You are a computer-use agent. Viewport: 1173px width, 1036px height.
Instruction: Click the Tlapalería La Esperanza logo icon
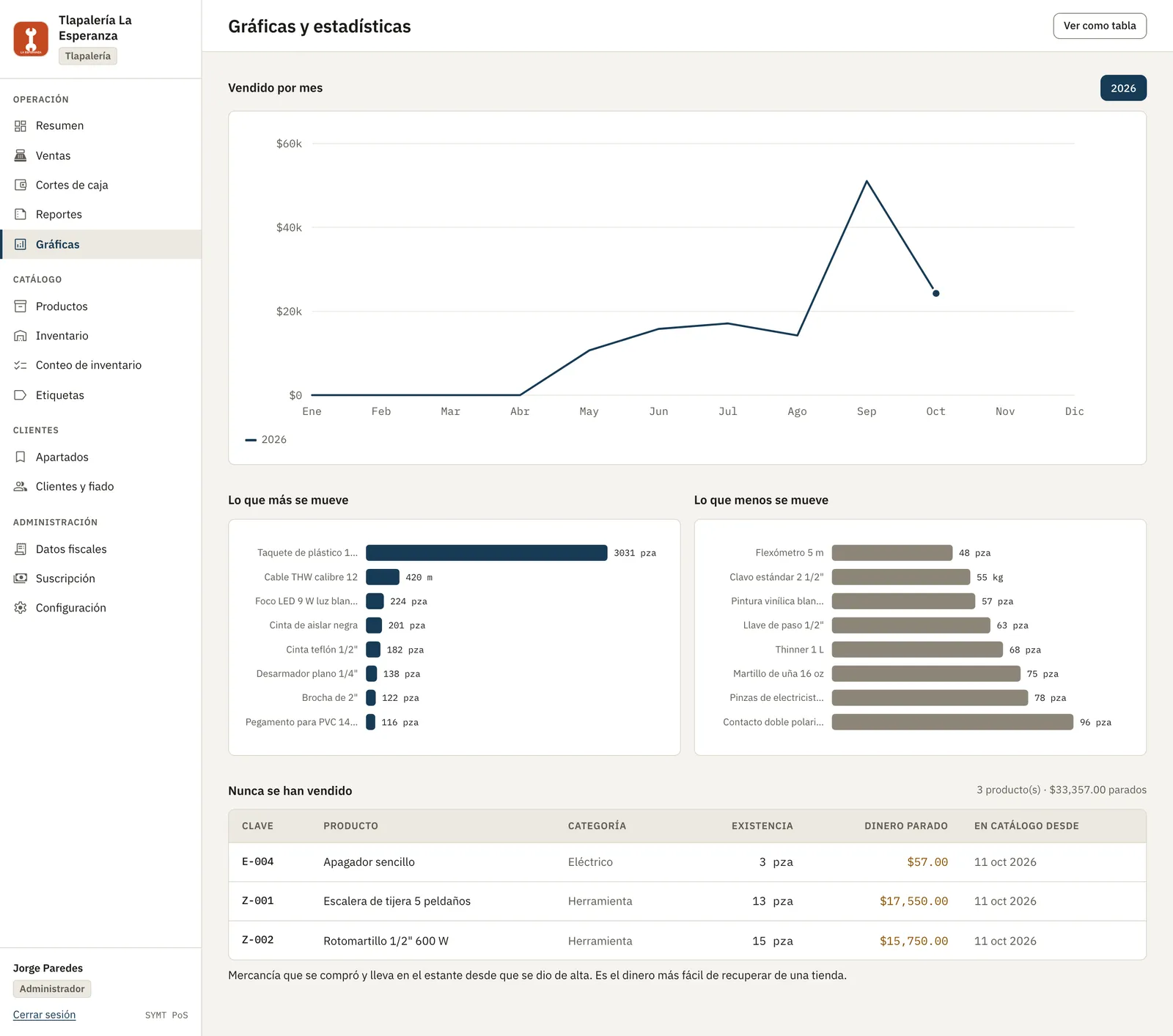(31, 38)
